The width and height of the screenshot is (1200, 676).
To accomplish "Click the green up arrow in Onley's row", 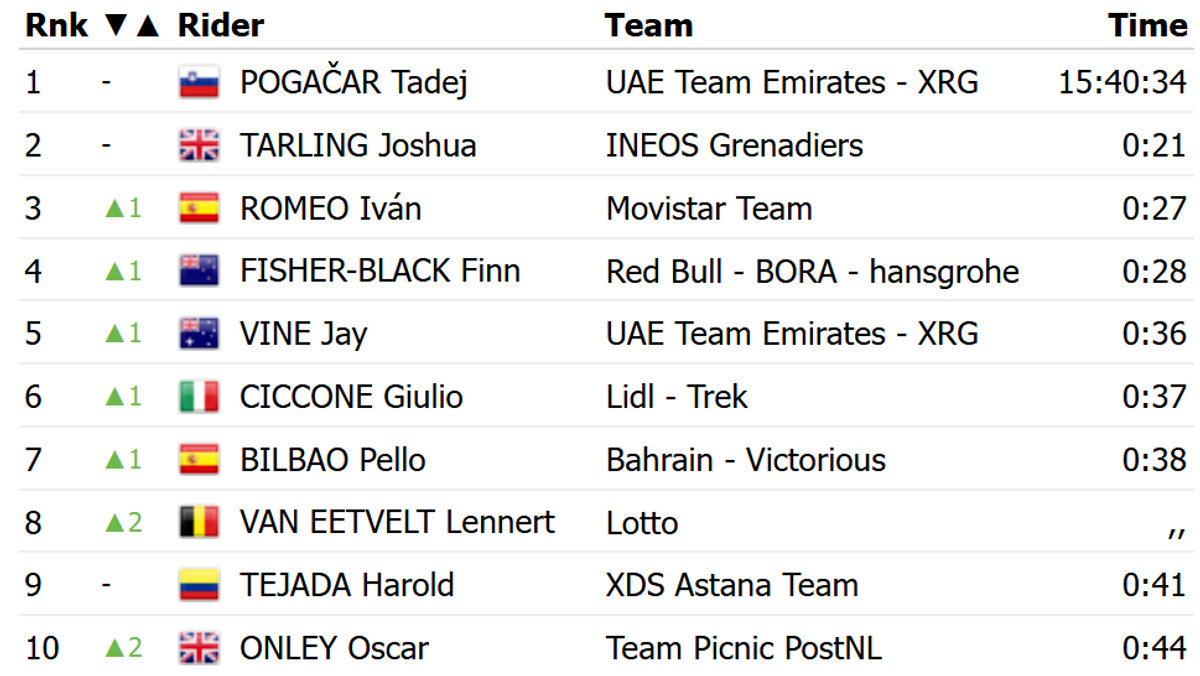I will (115, 648).
